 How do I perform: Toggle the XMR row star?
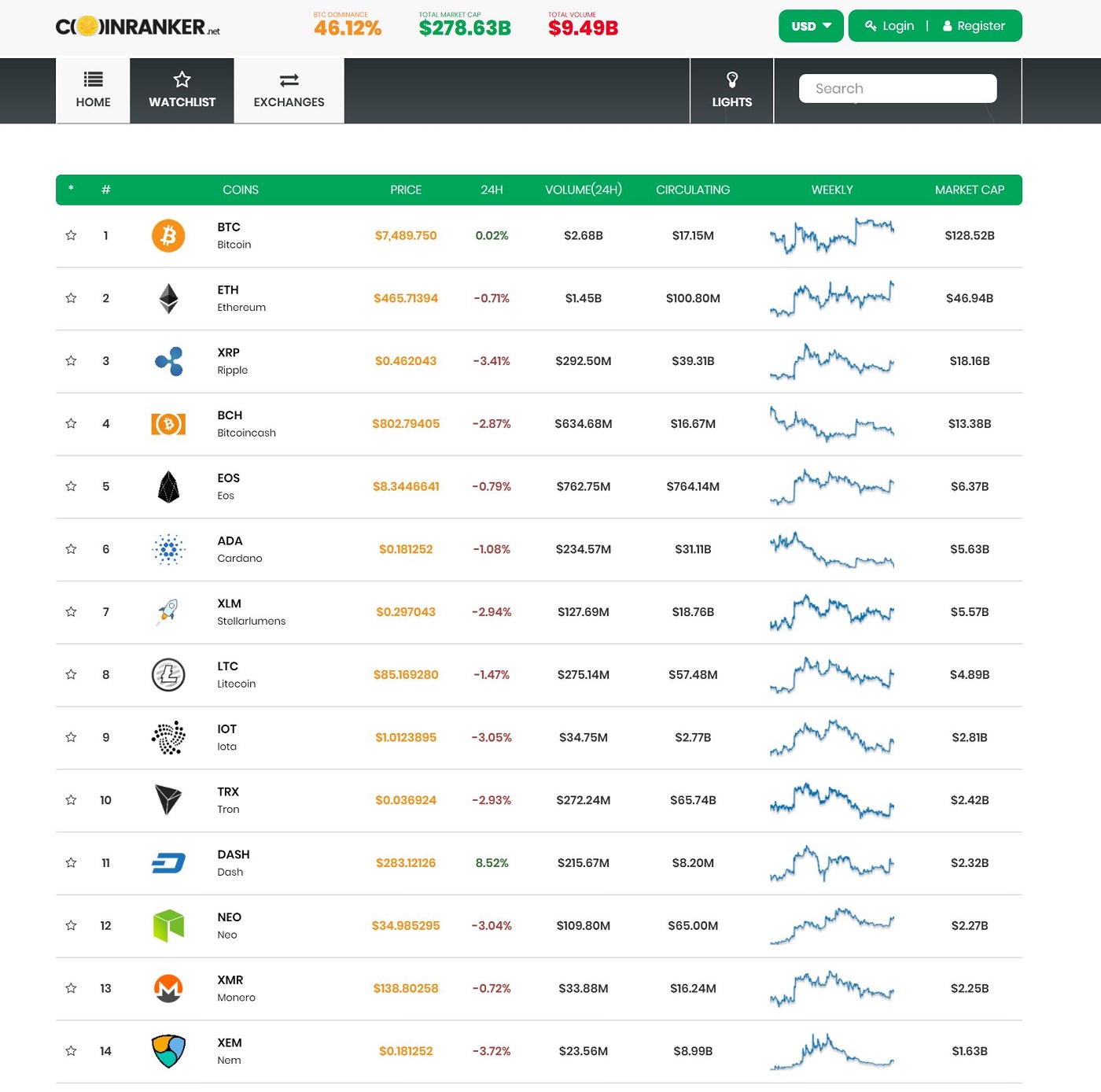[x=71, y=988]
